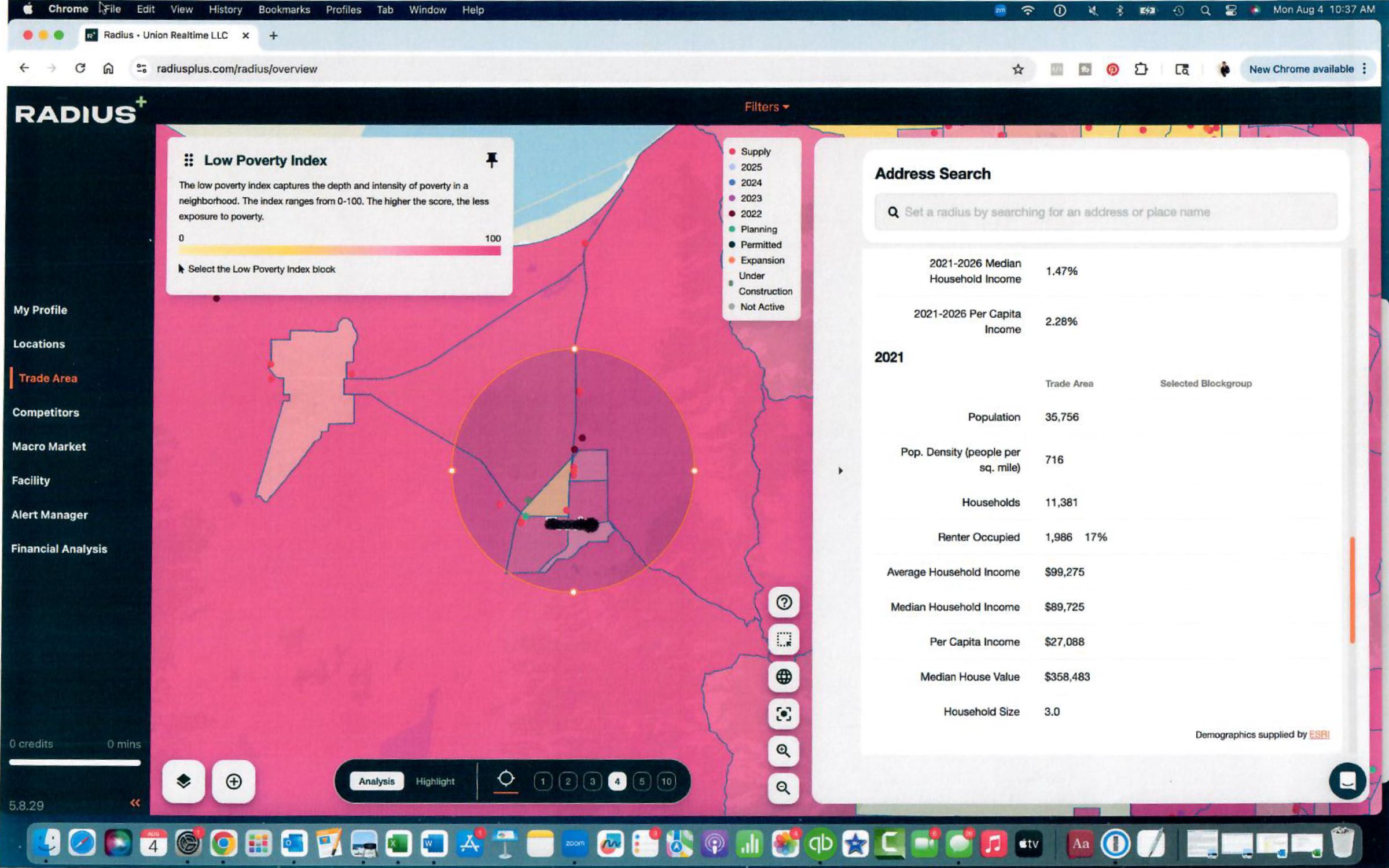Open the map help question icon
This screenshot has width=1389, height=868.
(784, 602)
